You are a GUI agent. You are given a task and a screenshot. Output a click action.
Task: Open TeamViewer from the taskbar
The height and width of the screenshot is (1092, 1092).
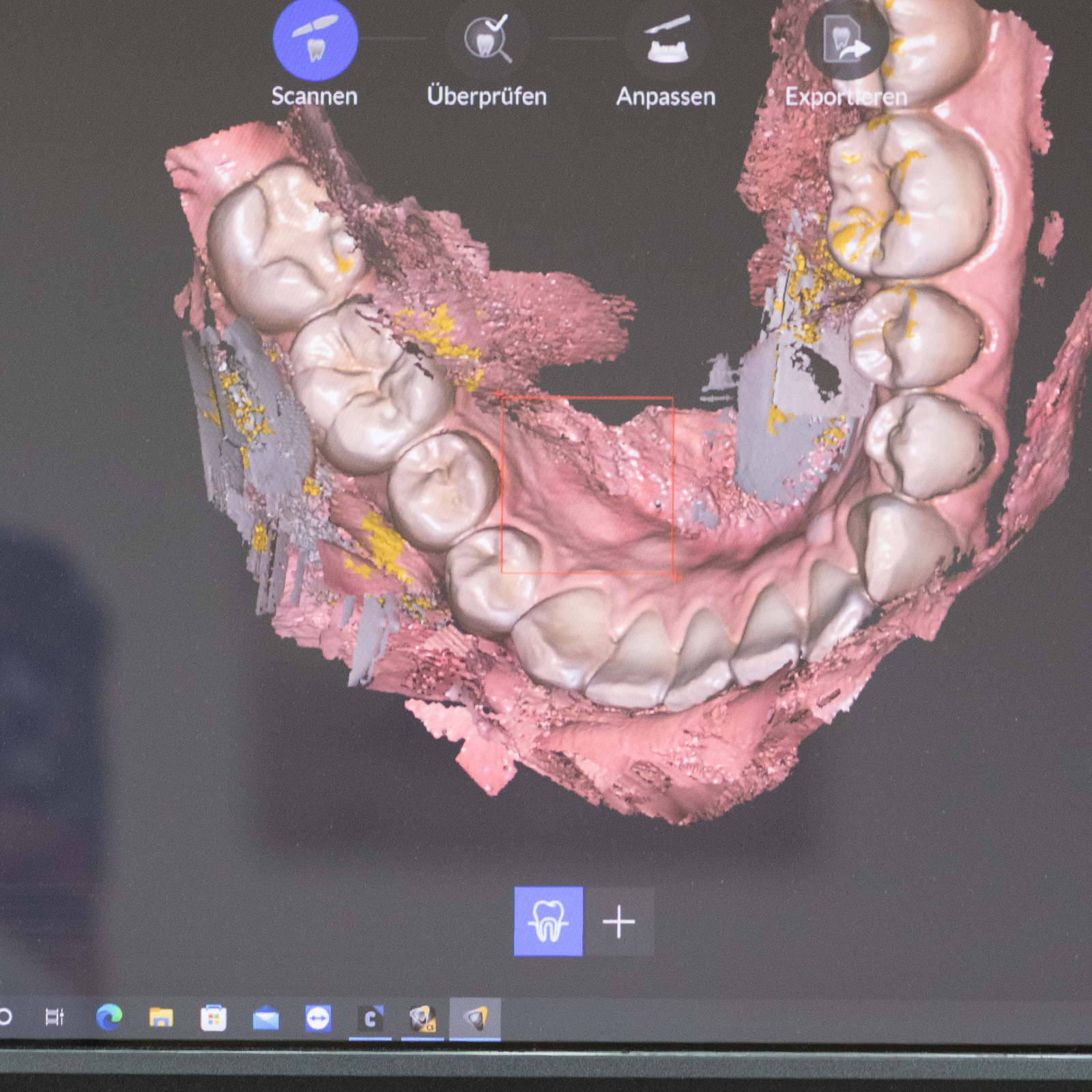tap(318, 1018)
